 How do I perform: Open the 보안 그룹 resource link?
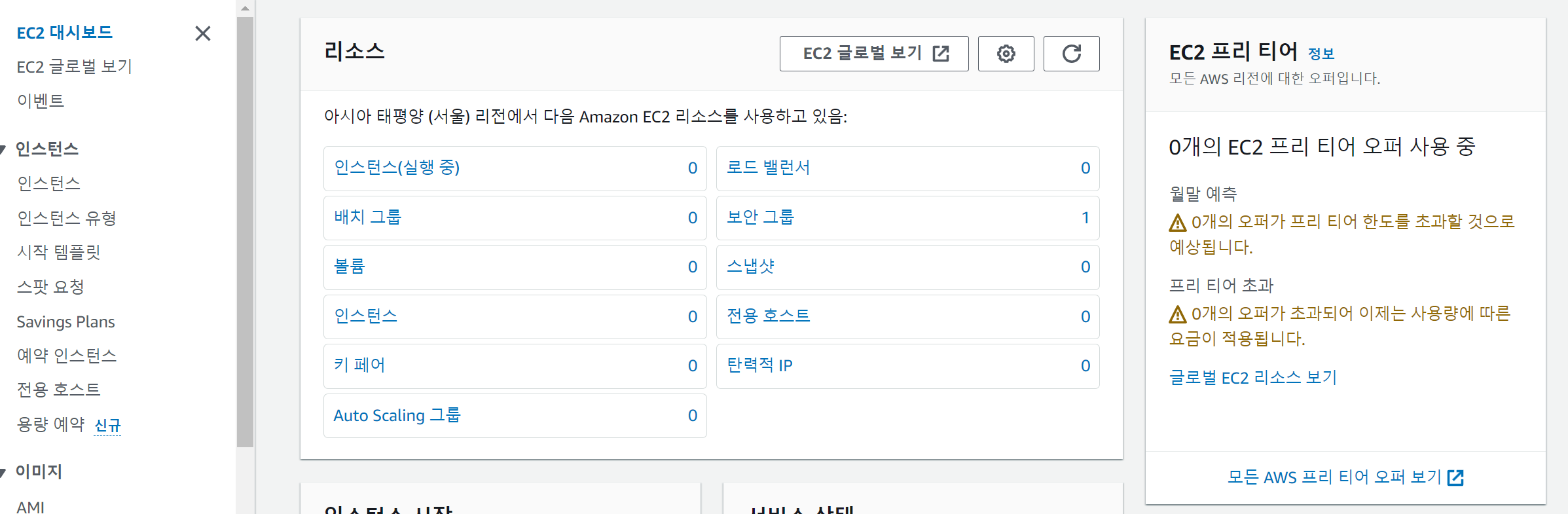760,217
